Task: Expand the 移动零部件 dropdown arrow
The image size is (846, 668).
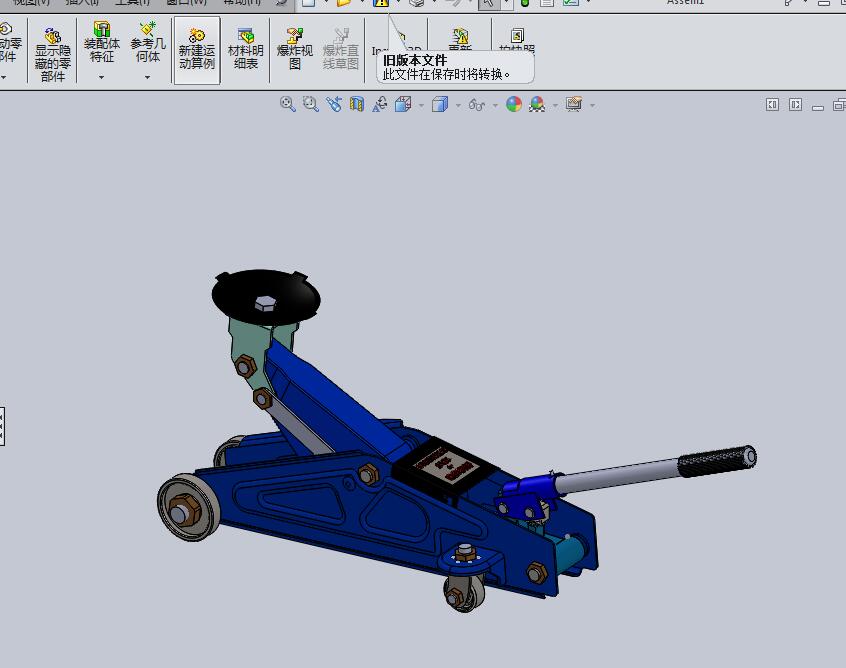Action: 3,77
